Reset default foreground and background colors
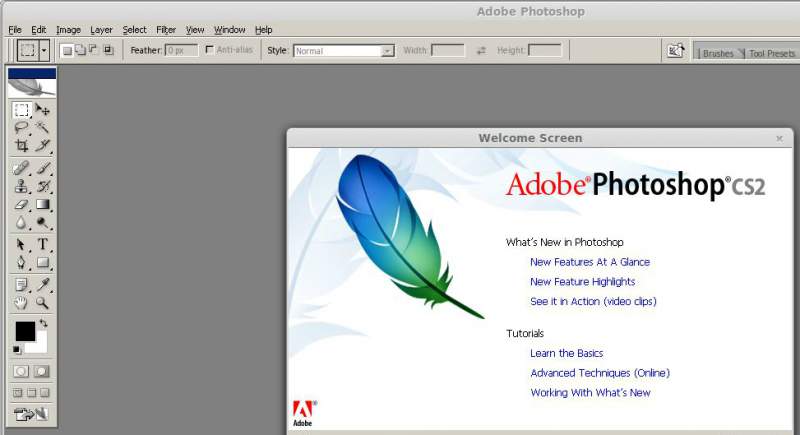Viewport: 800px width, 435px height. point(17,350)
